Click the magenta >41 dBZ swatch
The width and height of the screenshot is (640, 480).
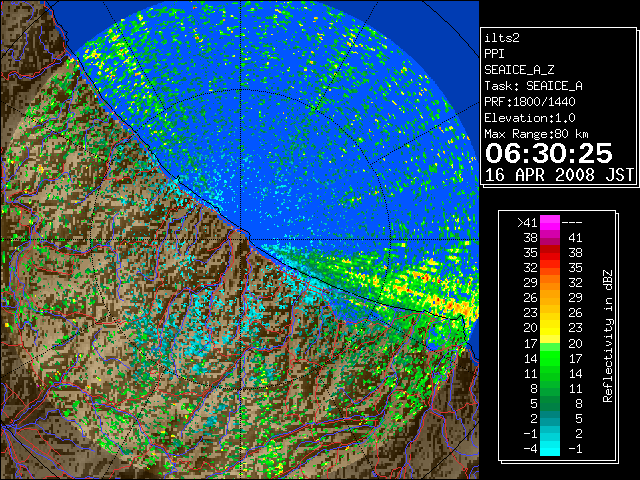point(550,222)
